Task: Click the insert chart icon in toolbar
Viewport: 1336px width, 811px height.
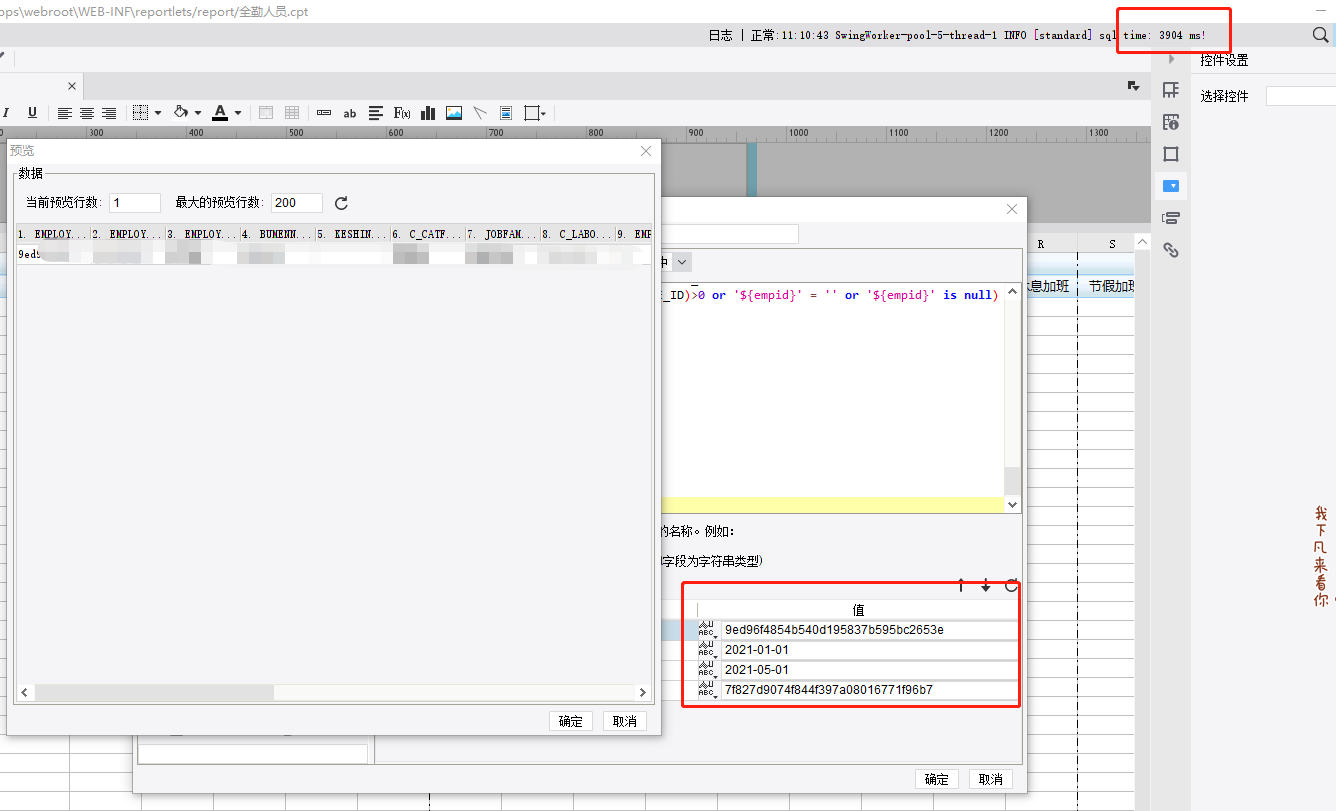Action: (428, 113)
